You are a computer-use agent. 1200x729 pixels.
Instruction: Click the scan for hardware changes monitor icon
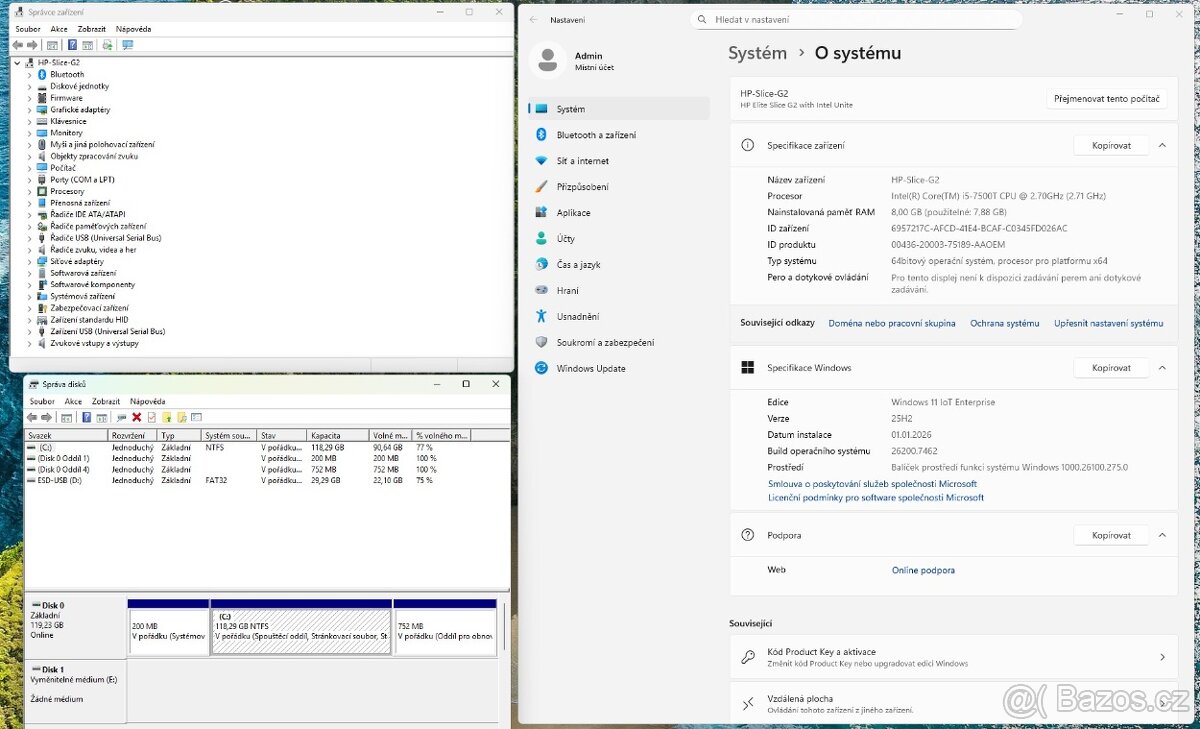click(127, 45)
